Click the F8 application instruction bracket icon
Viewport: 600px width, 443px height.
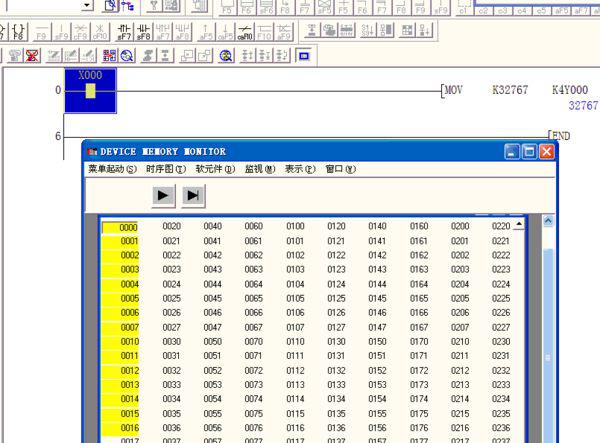pyautogui.click(x=18, y=32)
